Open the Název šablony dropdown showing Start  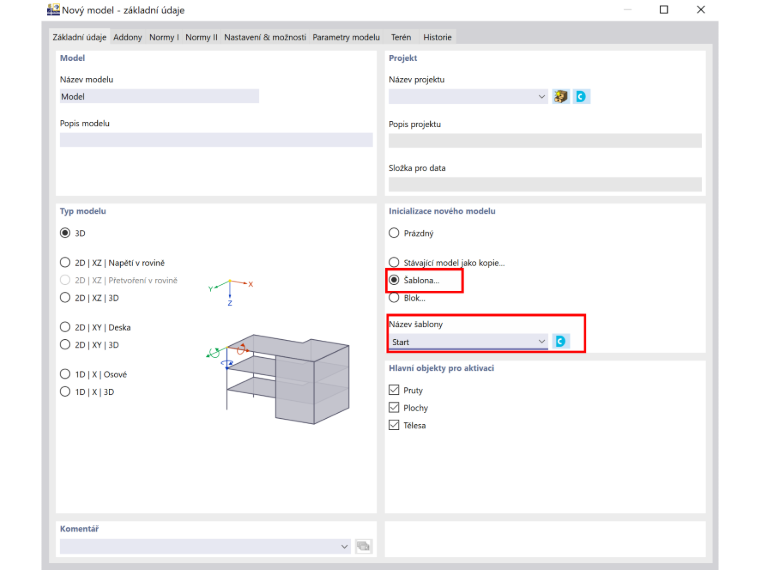(x=468, y=342)
